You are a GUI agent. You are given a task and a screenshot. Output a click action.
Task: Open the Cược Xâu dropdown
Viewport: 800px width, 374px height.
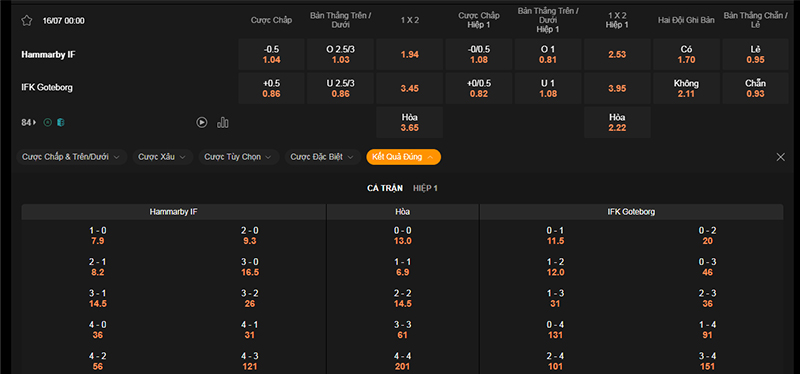pyautogui.click(x=163, y=157)
